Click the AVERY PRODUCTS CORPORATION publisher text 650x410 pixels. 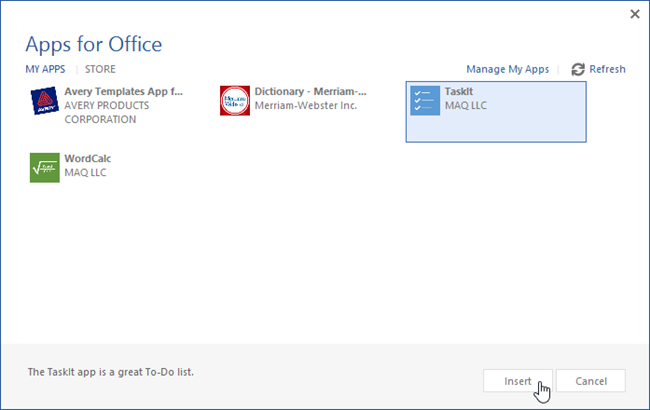[107, 112]
